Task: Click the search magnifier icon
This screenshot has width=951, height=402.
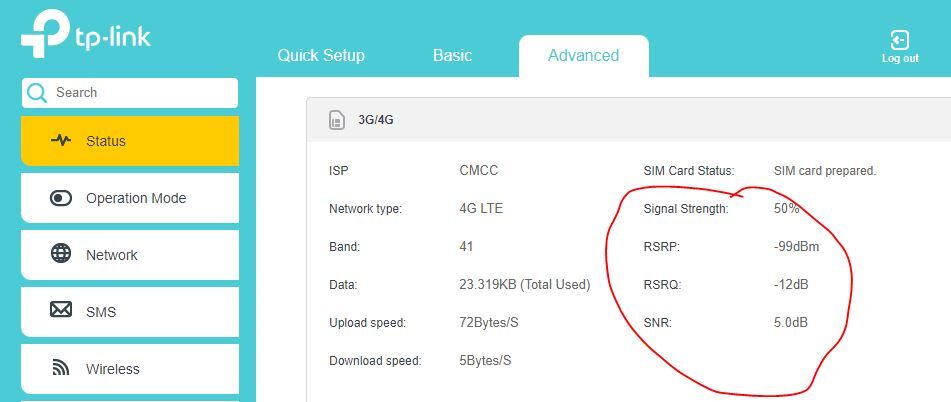Action: [38, 93]
